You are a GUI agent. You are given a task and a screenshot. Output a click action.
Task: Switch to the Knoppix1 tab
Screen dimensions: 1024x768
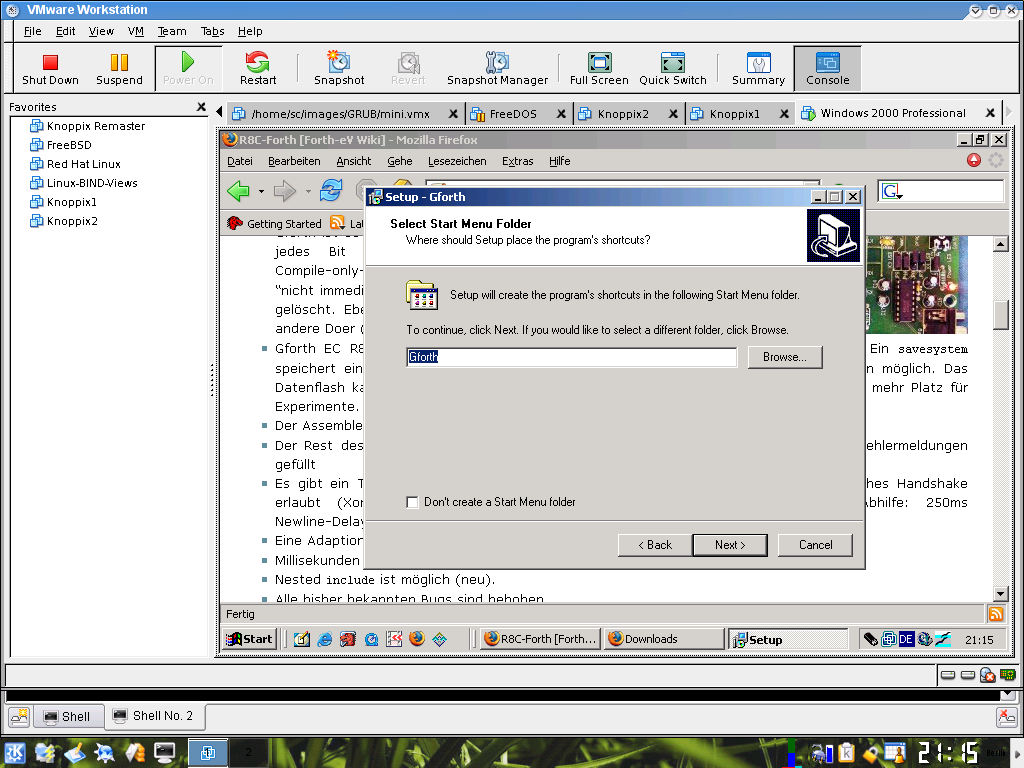(x=735, y=114)
